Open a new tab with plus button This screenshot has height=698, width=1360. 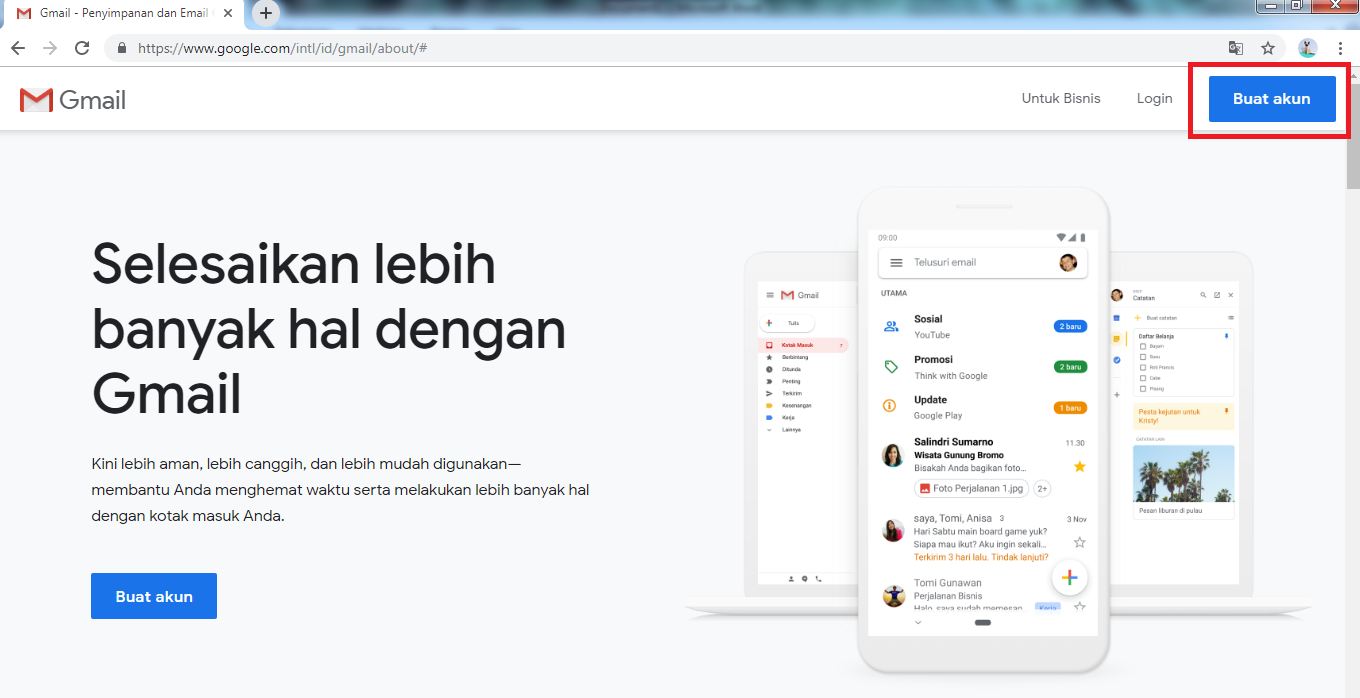[265, 13]
